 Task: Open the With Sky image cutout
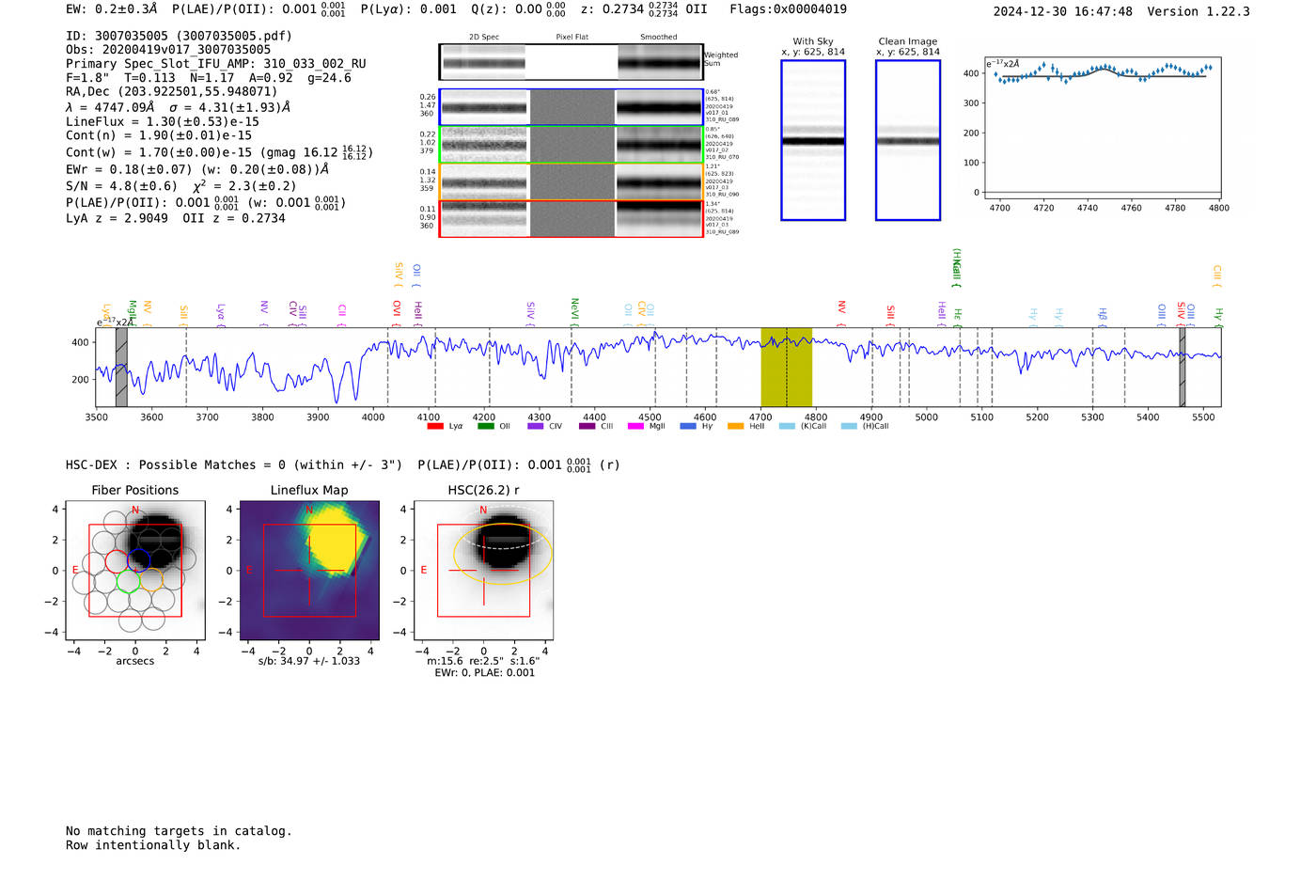813,140
